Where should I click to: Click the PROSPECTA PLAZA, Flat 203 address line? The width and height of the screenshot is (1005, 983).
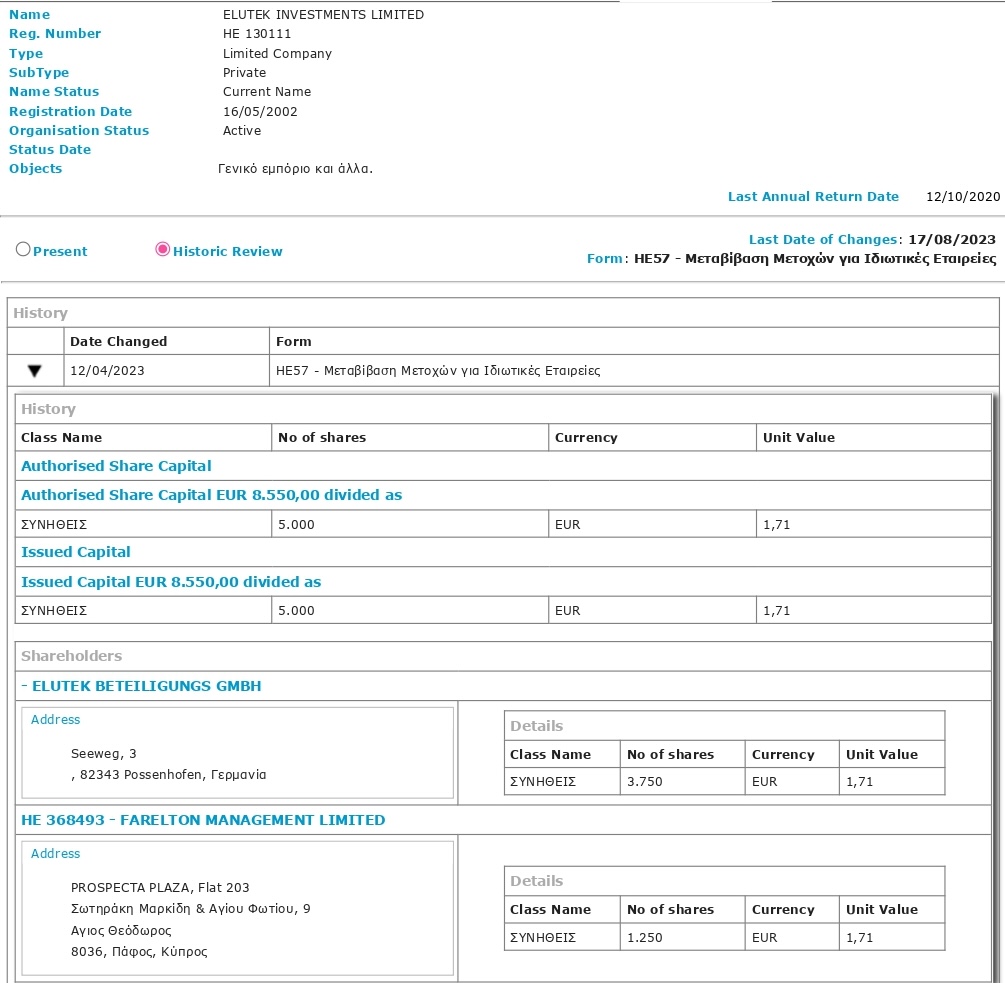[x=160, y=888]
